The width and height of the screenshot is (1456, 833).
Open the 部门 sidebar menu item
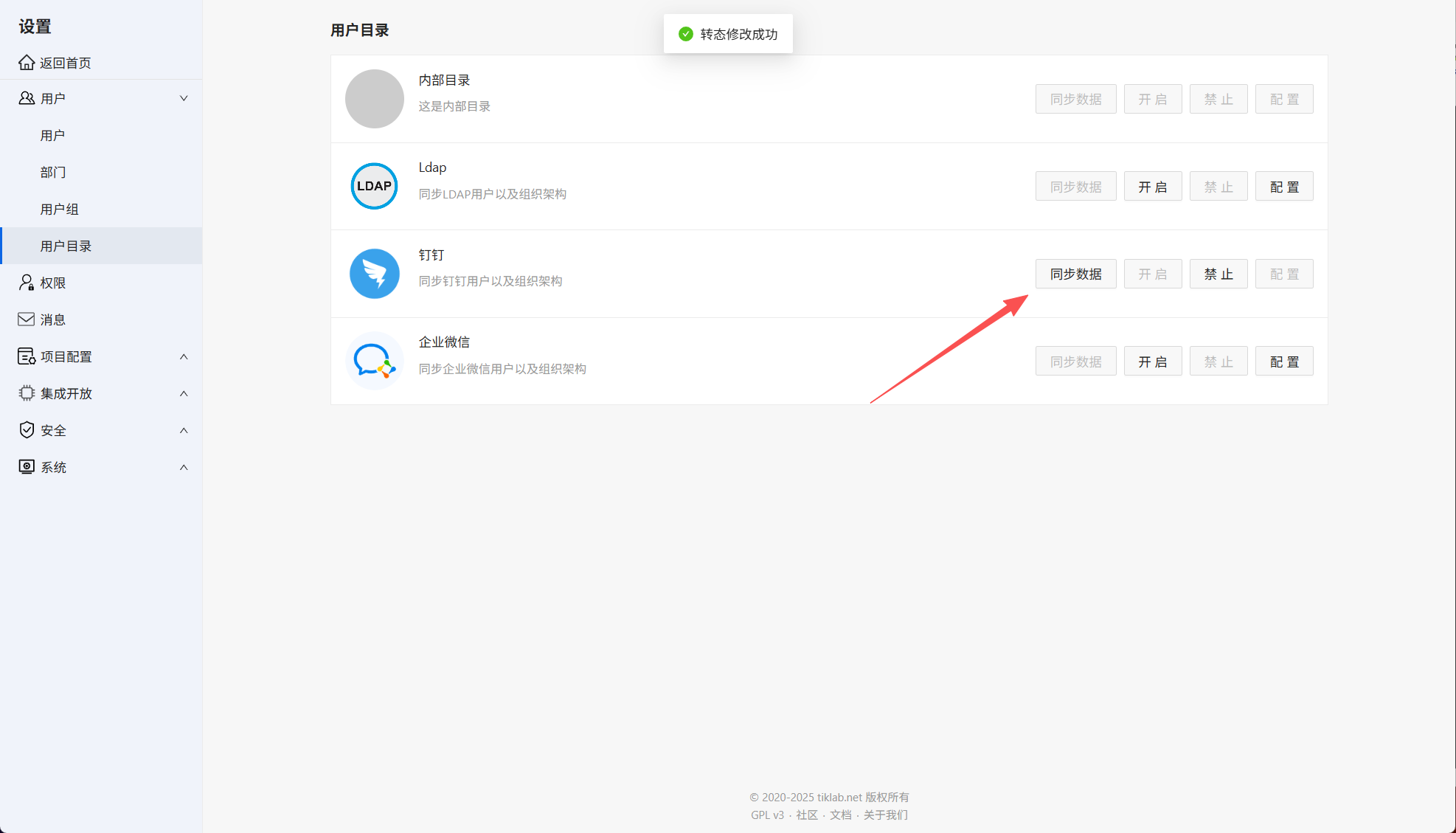click(53, 172)
